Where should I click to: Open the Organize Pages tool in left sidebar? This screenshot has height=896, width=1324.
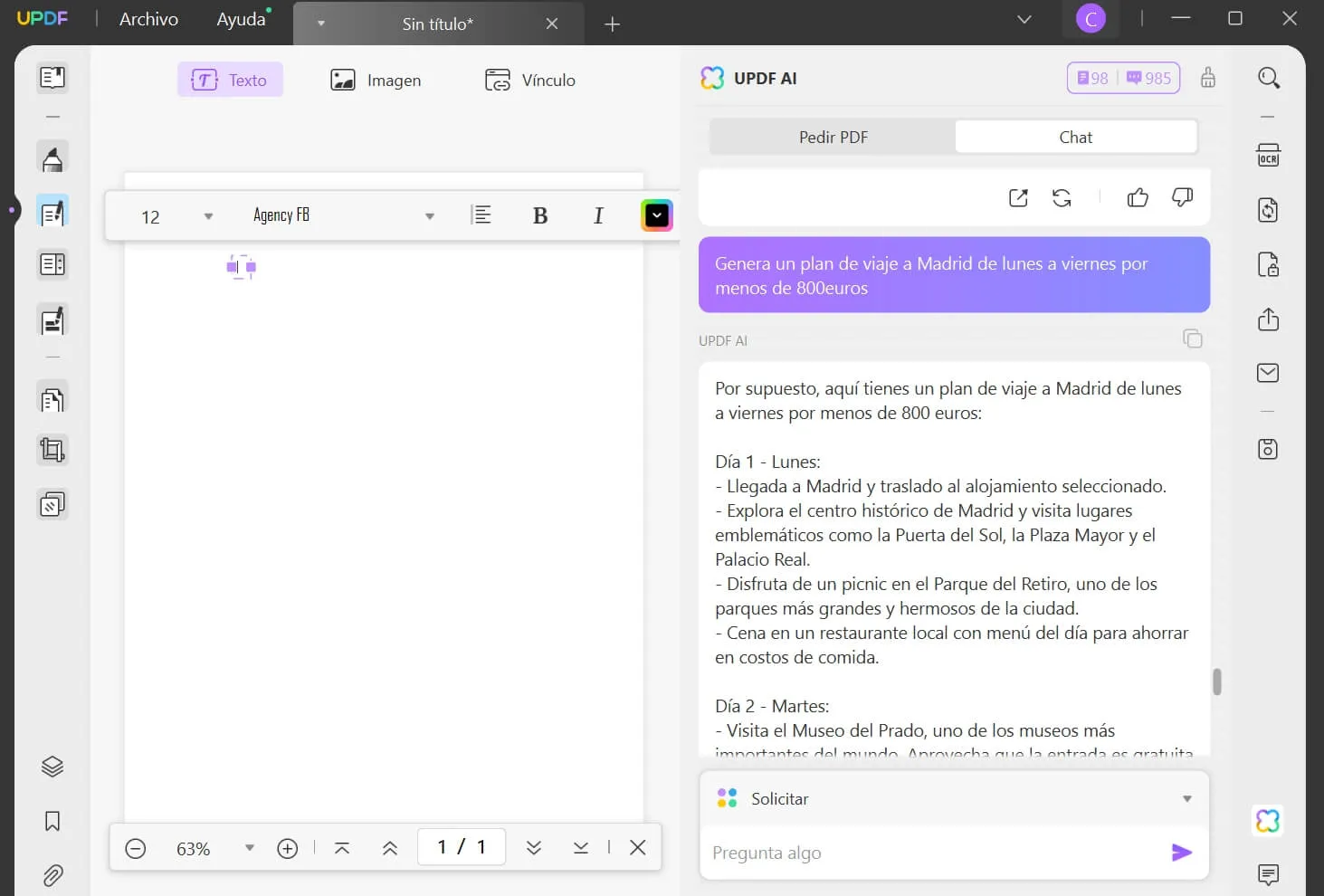pyautogui.click(x=52, y=398)
